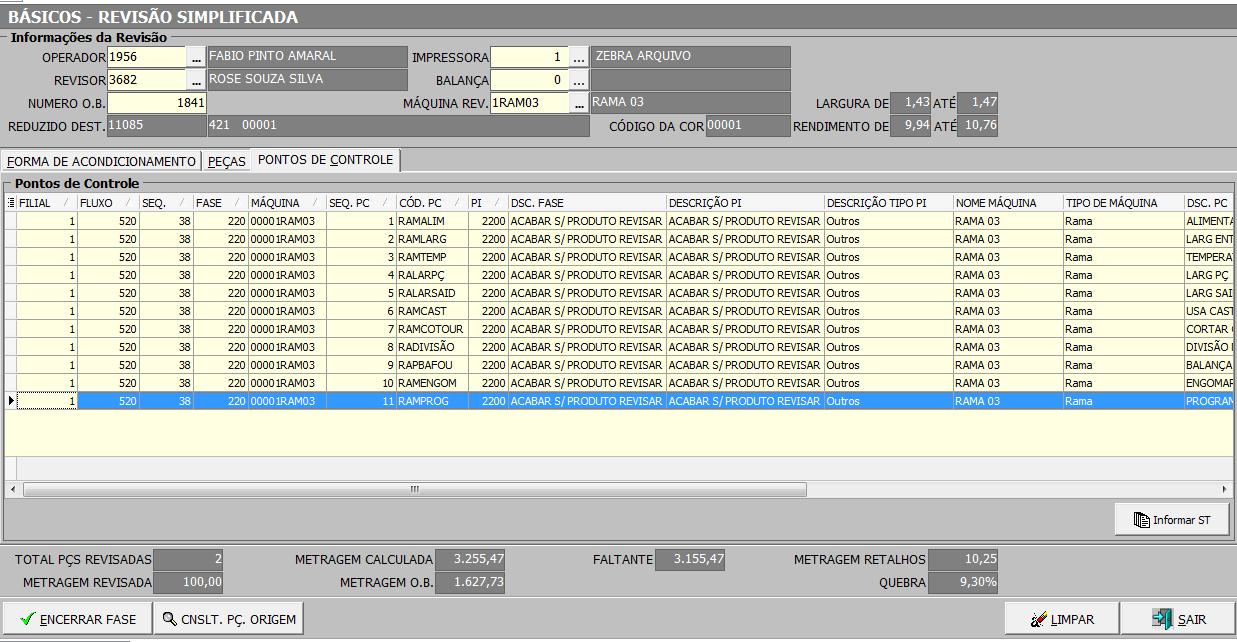Click right arrow of horizontal scrollbar
Viewport: 1237px width, 642px height.
coord(1225,490)
